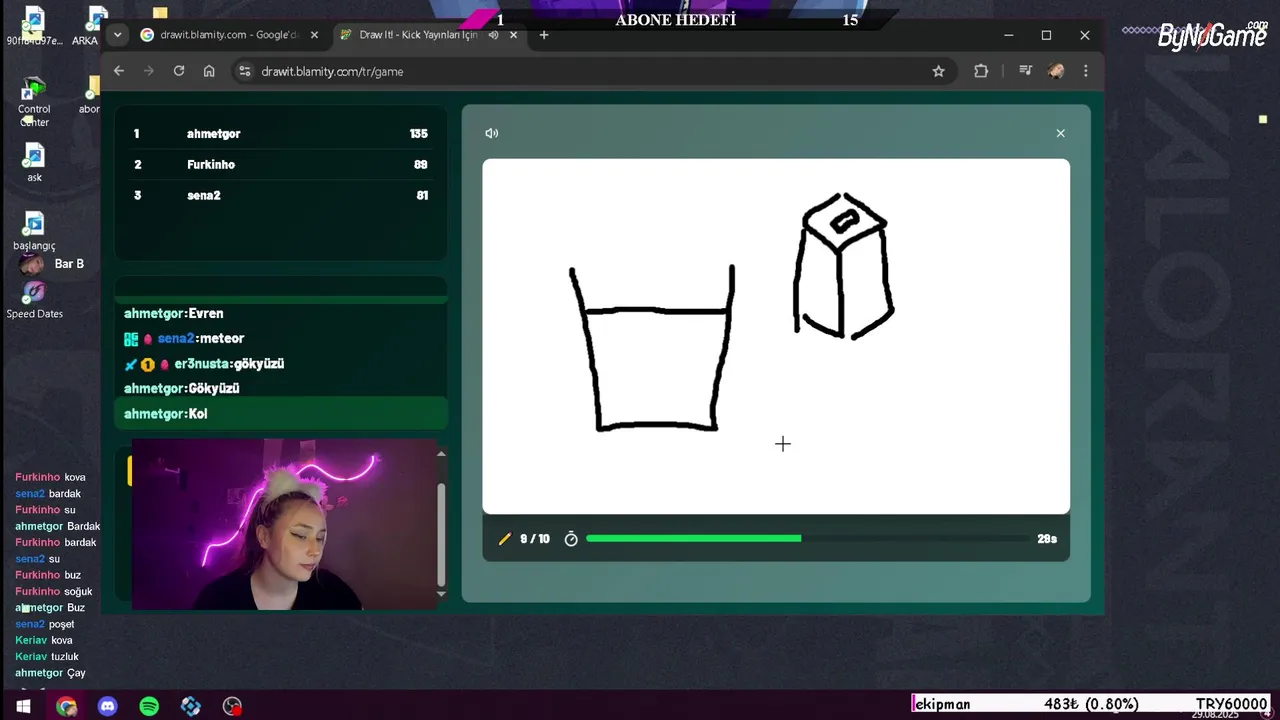The width and height of the screenshot is (1280, 720).
Task: Select sena2 in the leaderboard
Action: (203, 196)
